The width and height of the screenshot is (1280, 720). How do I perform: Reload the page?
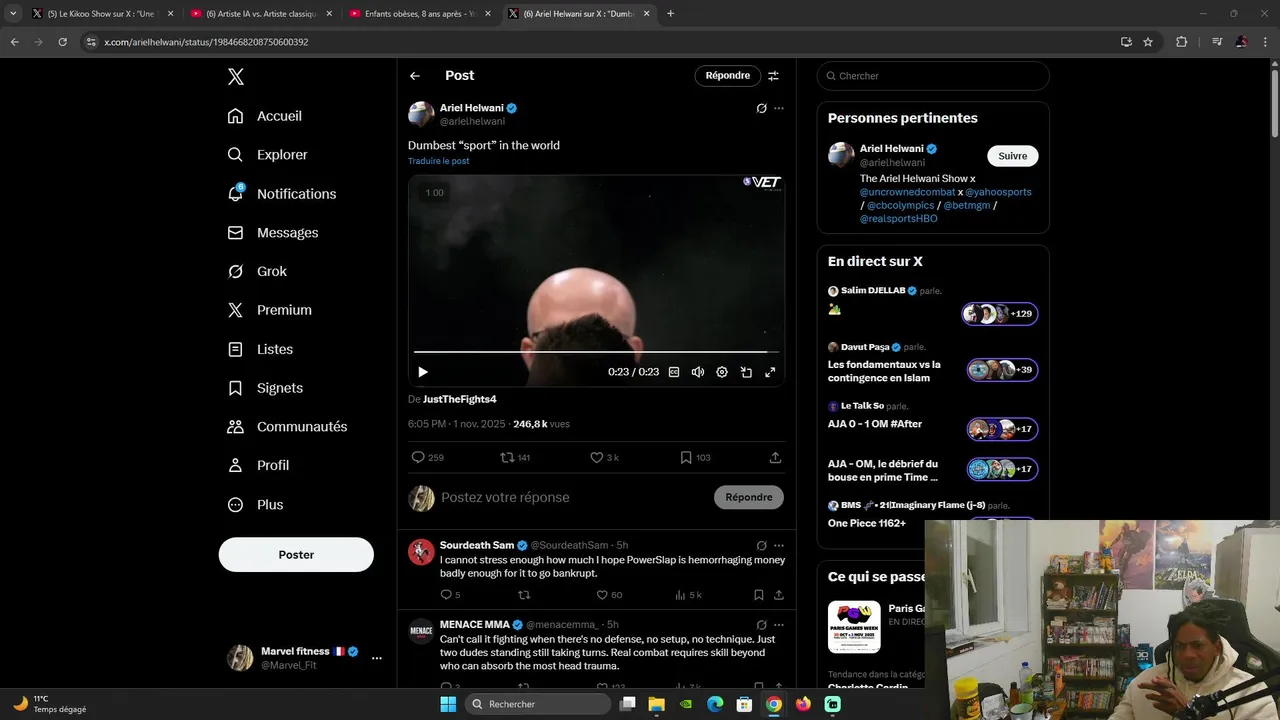62,42
